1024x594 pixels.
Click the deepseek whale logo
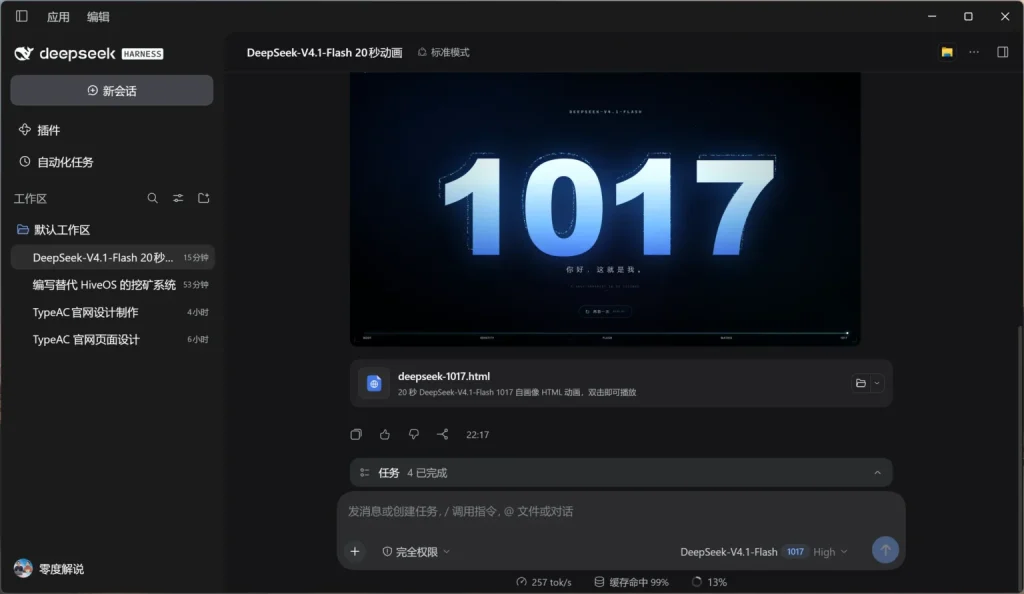[24, 54]
